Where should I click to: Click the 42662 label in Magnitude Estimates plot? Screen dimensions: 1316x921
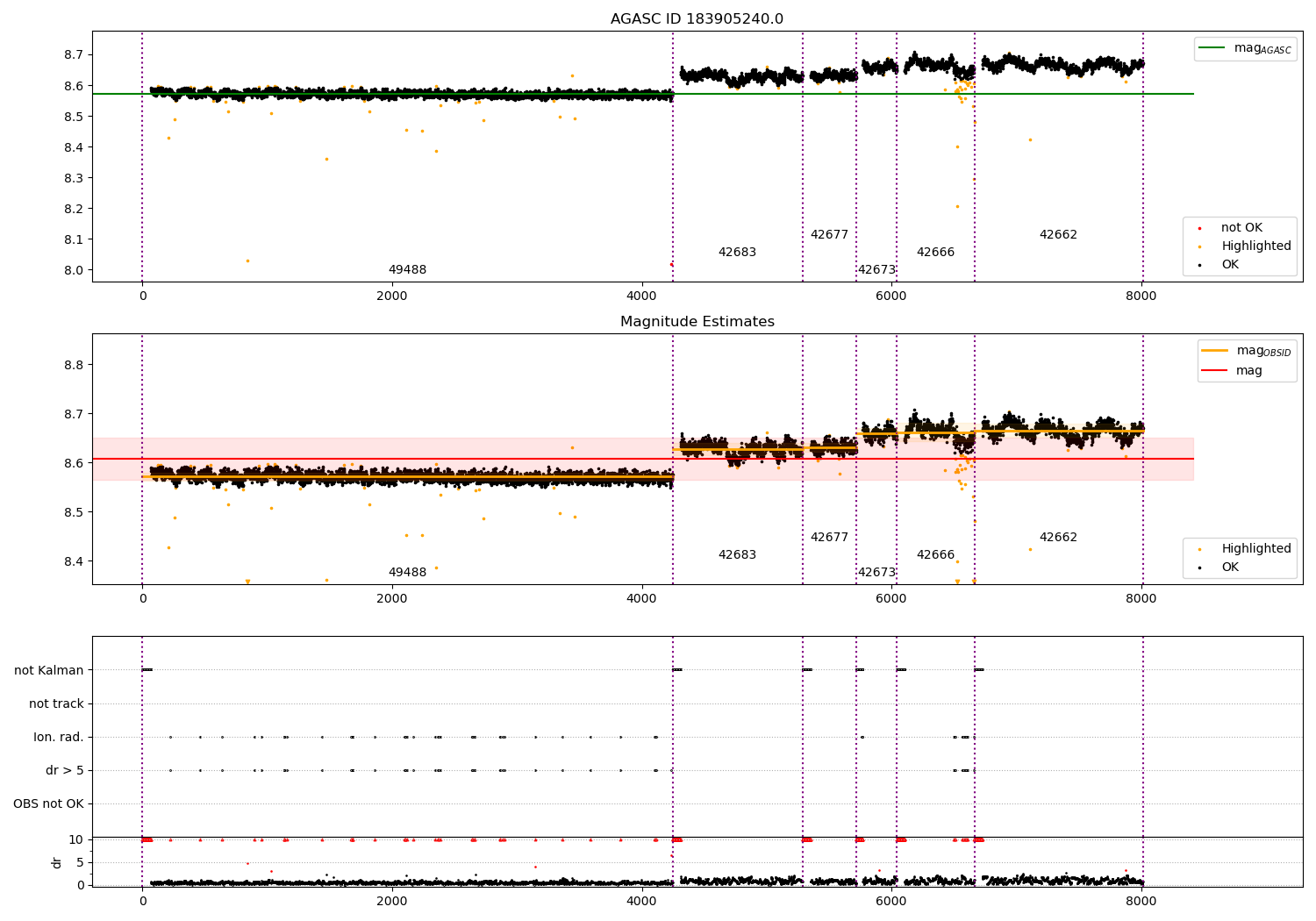(1058, 538)
